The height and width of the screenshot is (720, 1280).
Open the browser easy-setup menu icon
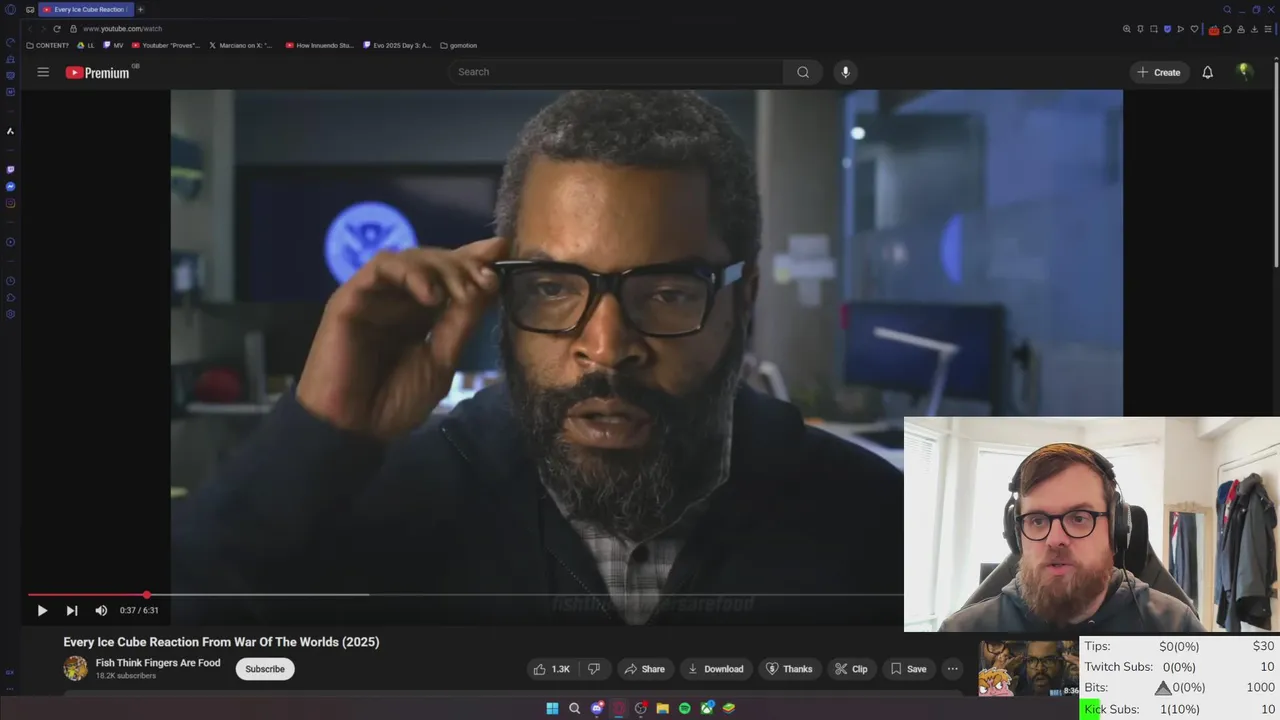(1266, 29)
